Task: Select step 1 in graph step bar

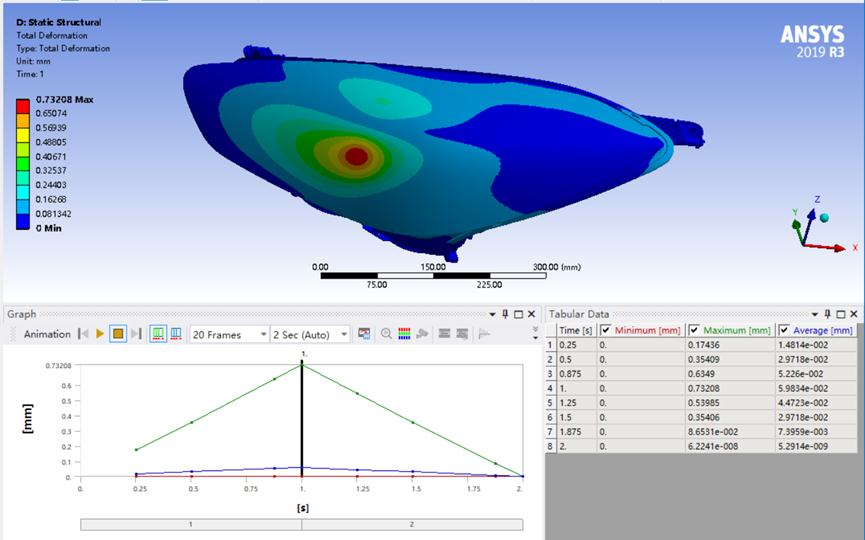Action: pyautogui.click(x=191, y=524)
